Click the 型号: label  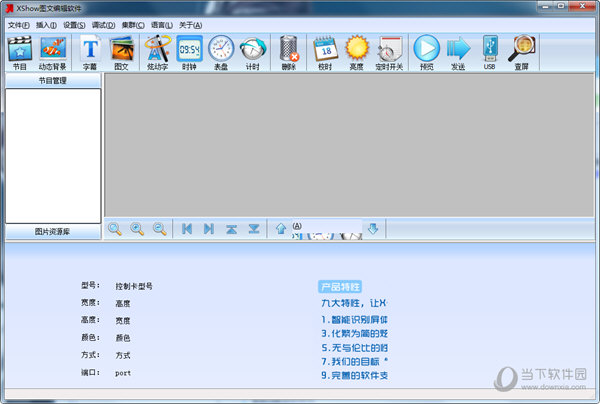point(90,285)
